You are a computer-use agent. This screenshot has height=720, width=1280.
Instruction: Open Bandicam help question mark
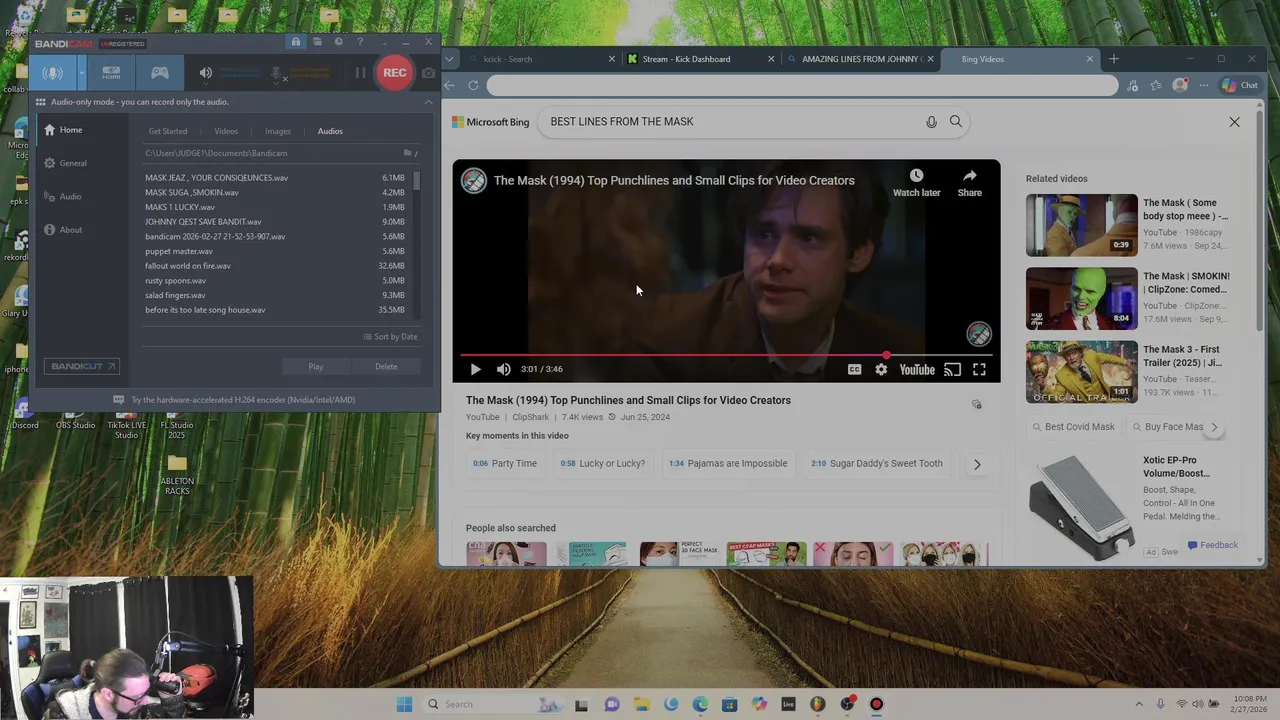[360, 42]
